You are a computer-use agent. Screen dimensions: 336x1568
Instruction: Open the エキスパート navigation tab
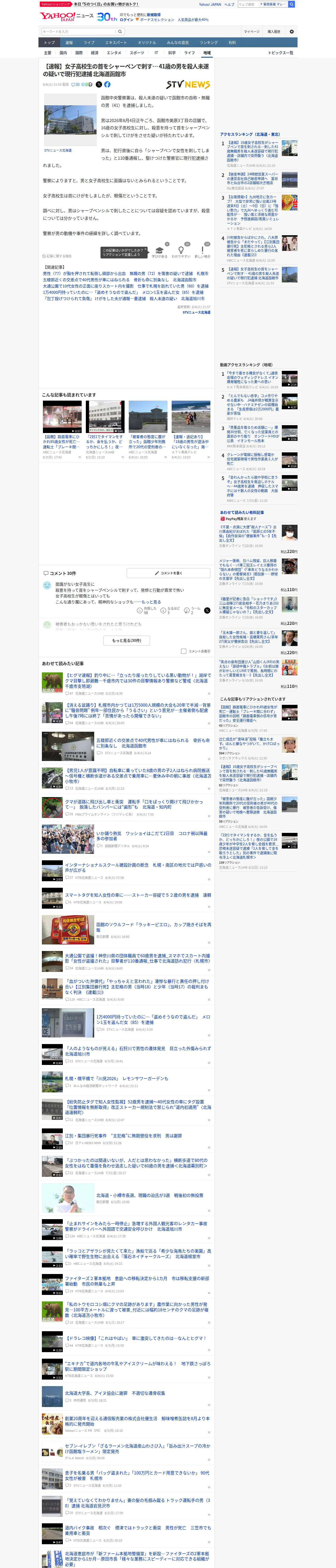(x=116, y=43)
